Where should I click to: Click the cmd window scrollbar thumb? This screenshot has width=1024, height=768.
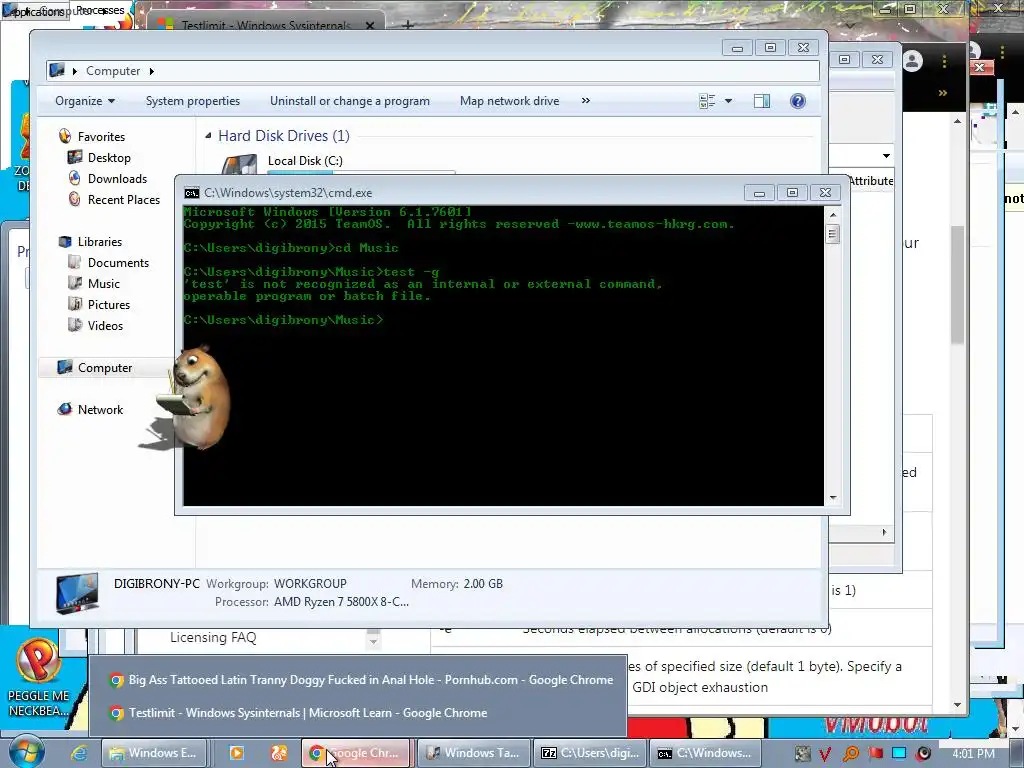(833, 234)
